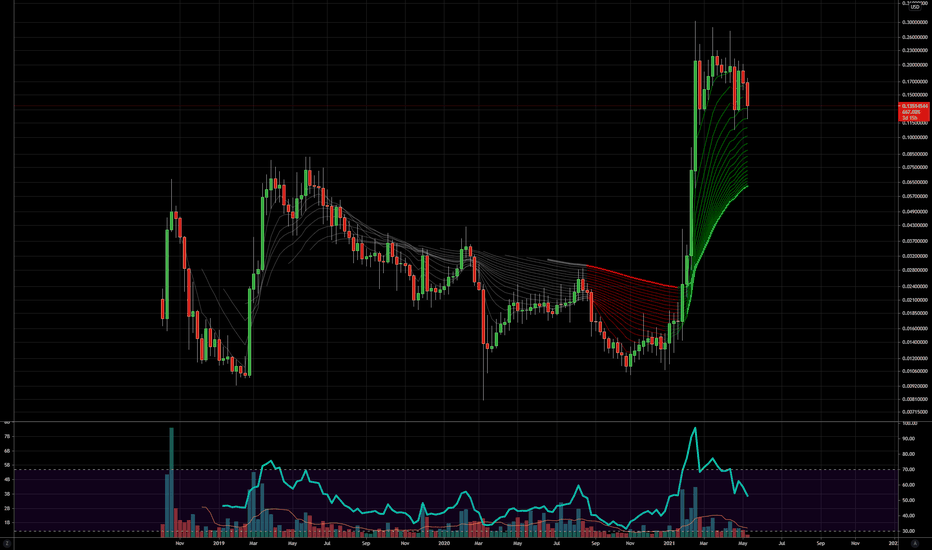The height and width of the screenshot is (550, 932).
Task: Select the 2020 time axis label
Action: 444,543
